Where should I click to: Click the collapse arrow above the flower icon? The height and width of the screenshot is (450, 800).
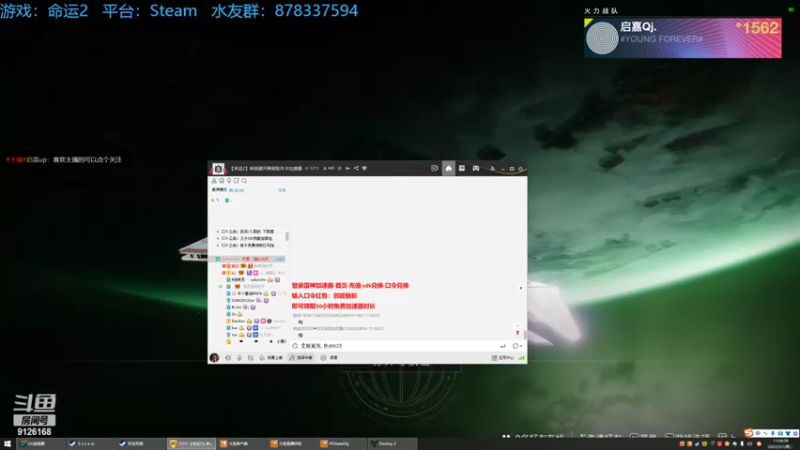[517, 325]
